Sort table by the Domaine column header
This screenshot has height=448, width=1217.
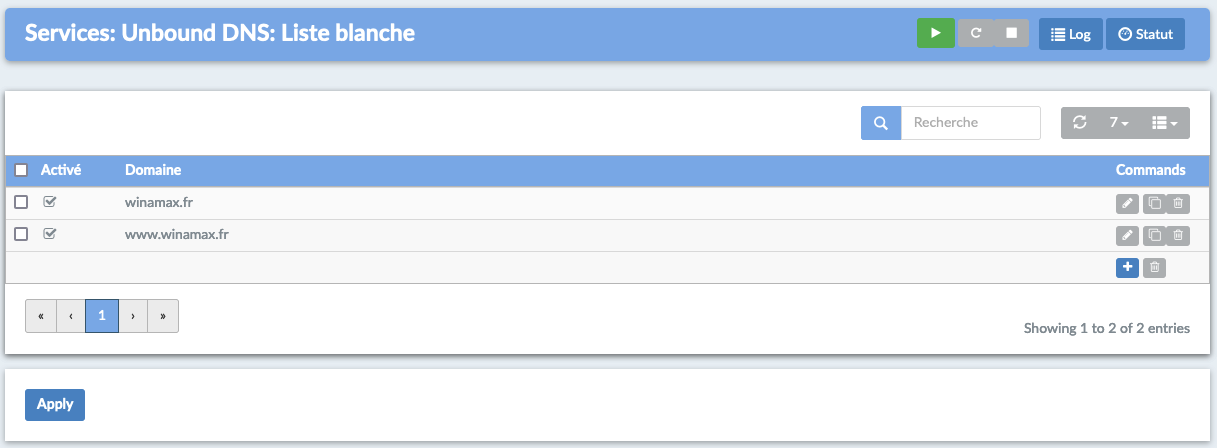[153, 170]
